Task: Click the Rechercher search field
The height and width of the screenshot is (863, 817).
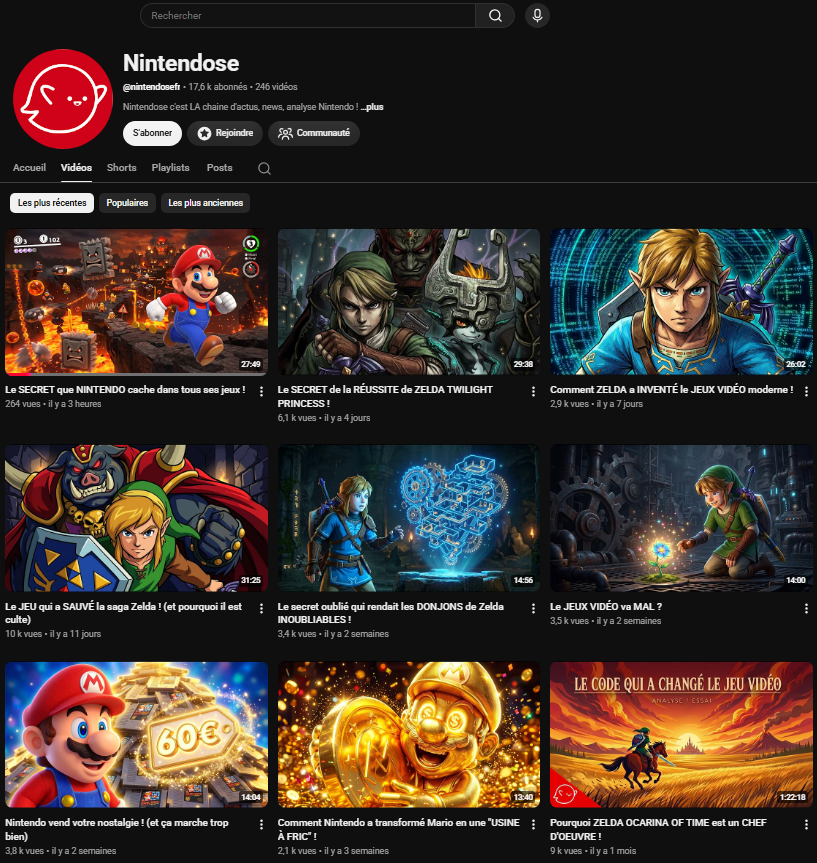Action: (308, 15)
